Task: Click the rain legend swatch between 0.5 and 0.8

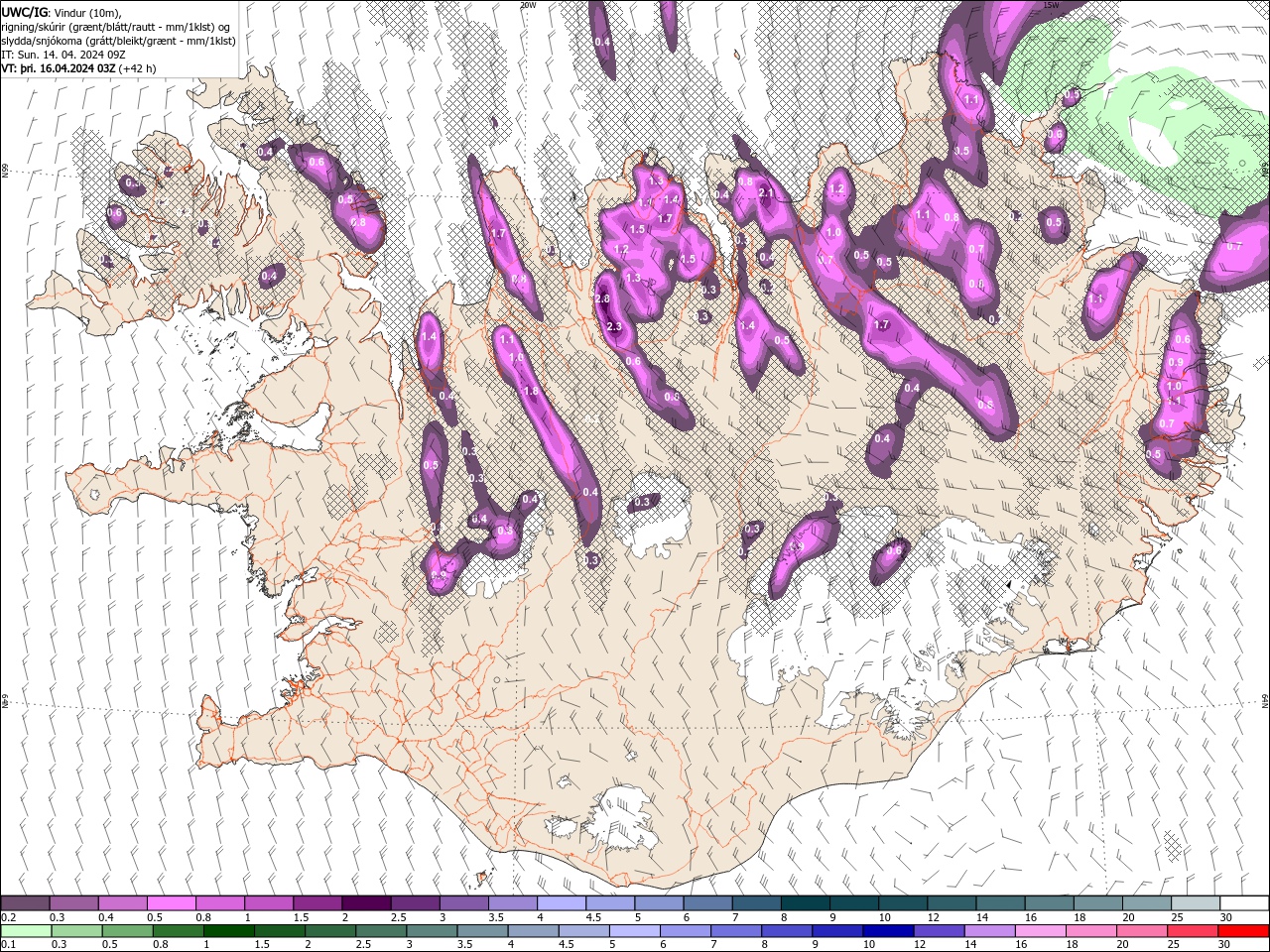Action: coord(126,931)
